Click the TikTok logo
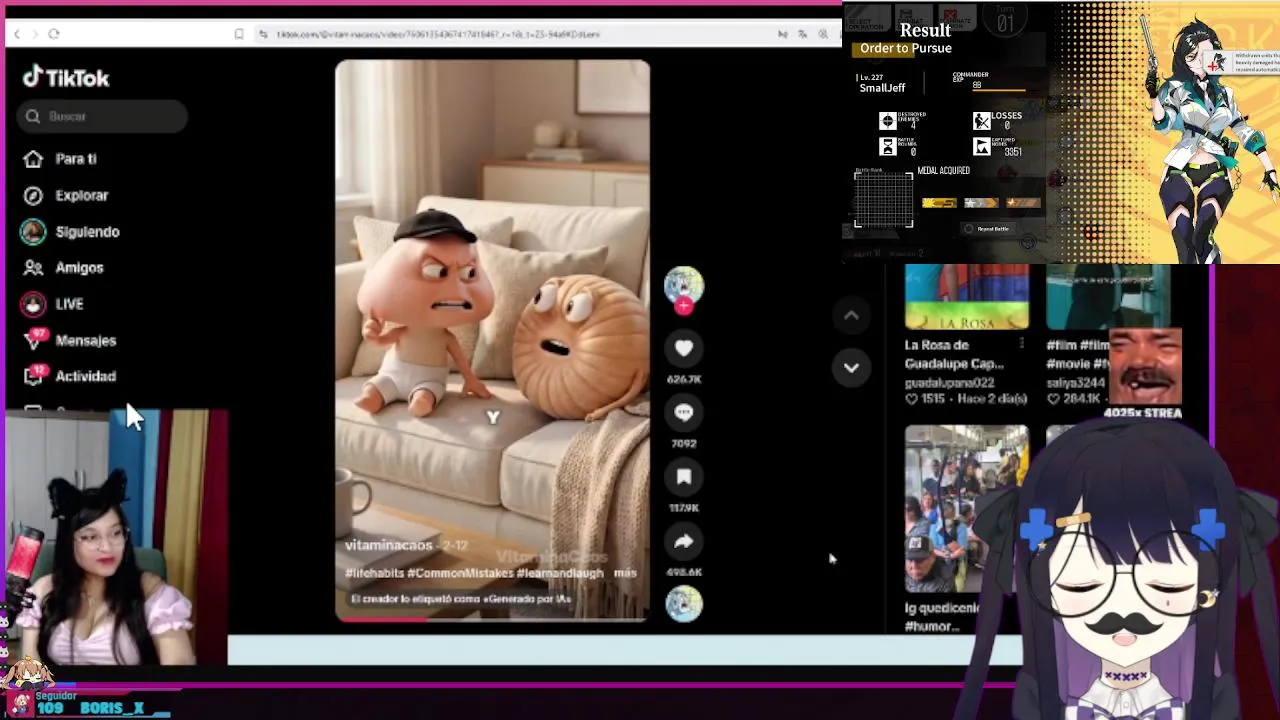The image size is (1280, 720). click(x=66, y=78)
